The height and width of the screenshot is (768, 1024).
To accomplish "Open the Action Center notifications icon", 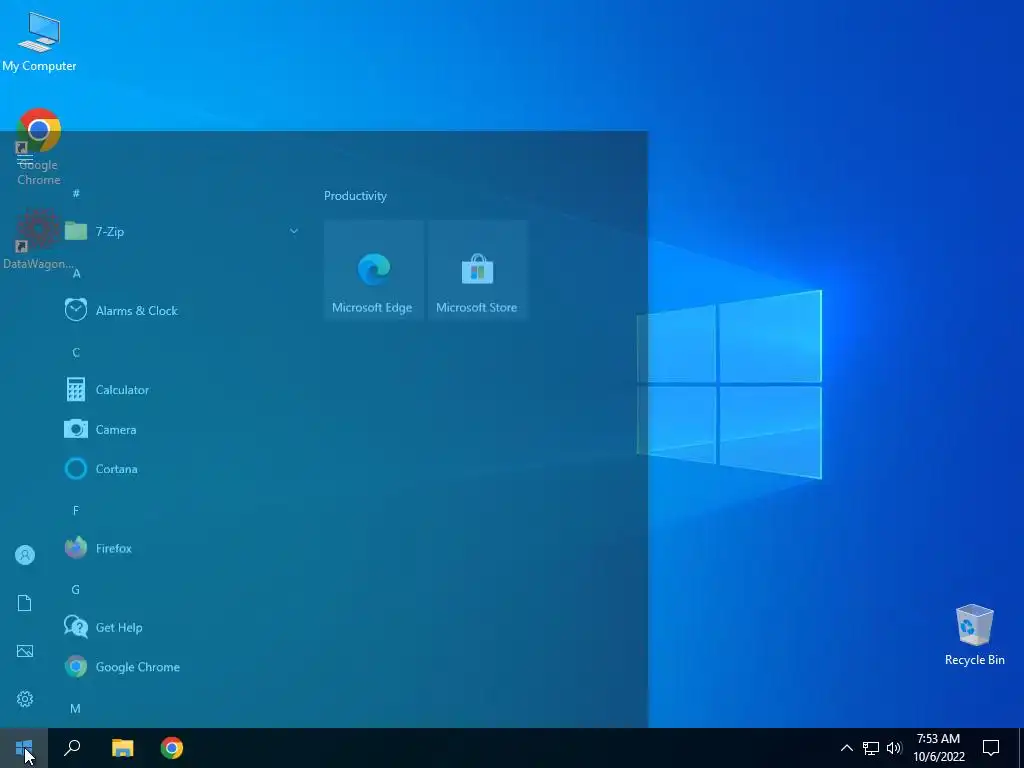I will point(991,748).
